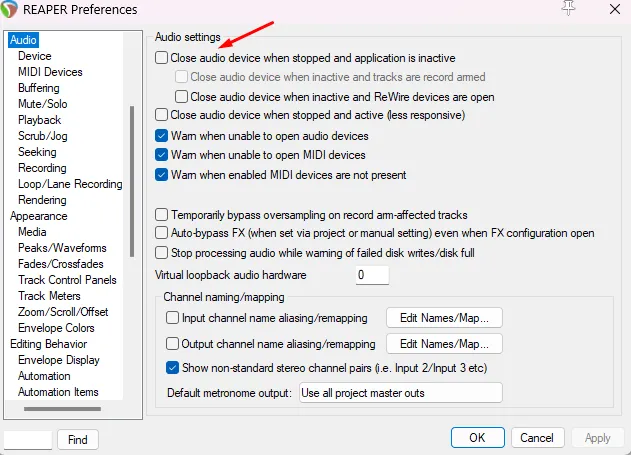Open Track Meters settings
Viewport: 631px width, 455px height.
click(x=49, y=296)
